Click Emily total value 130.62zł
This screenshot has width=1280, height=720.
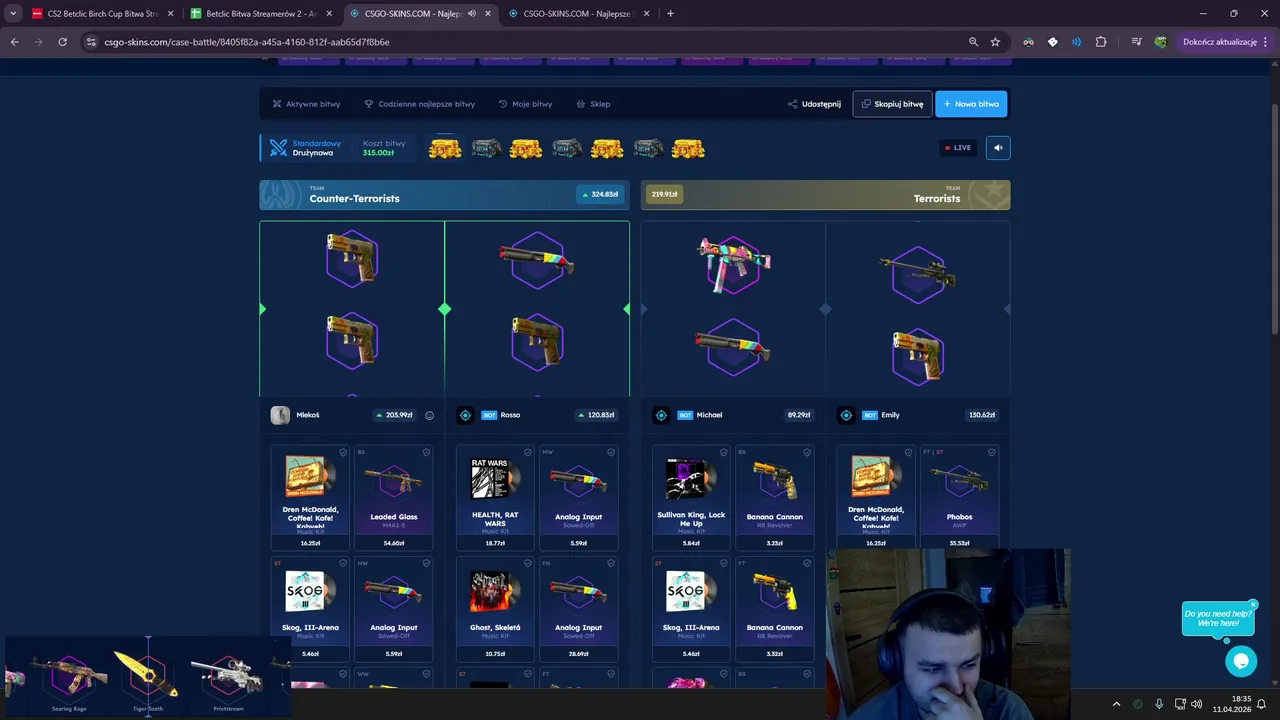982,415
